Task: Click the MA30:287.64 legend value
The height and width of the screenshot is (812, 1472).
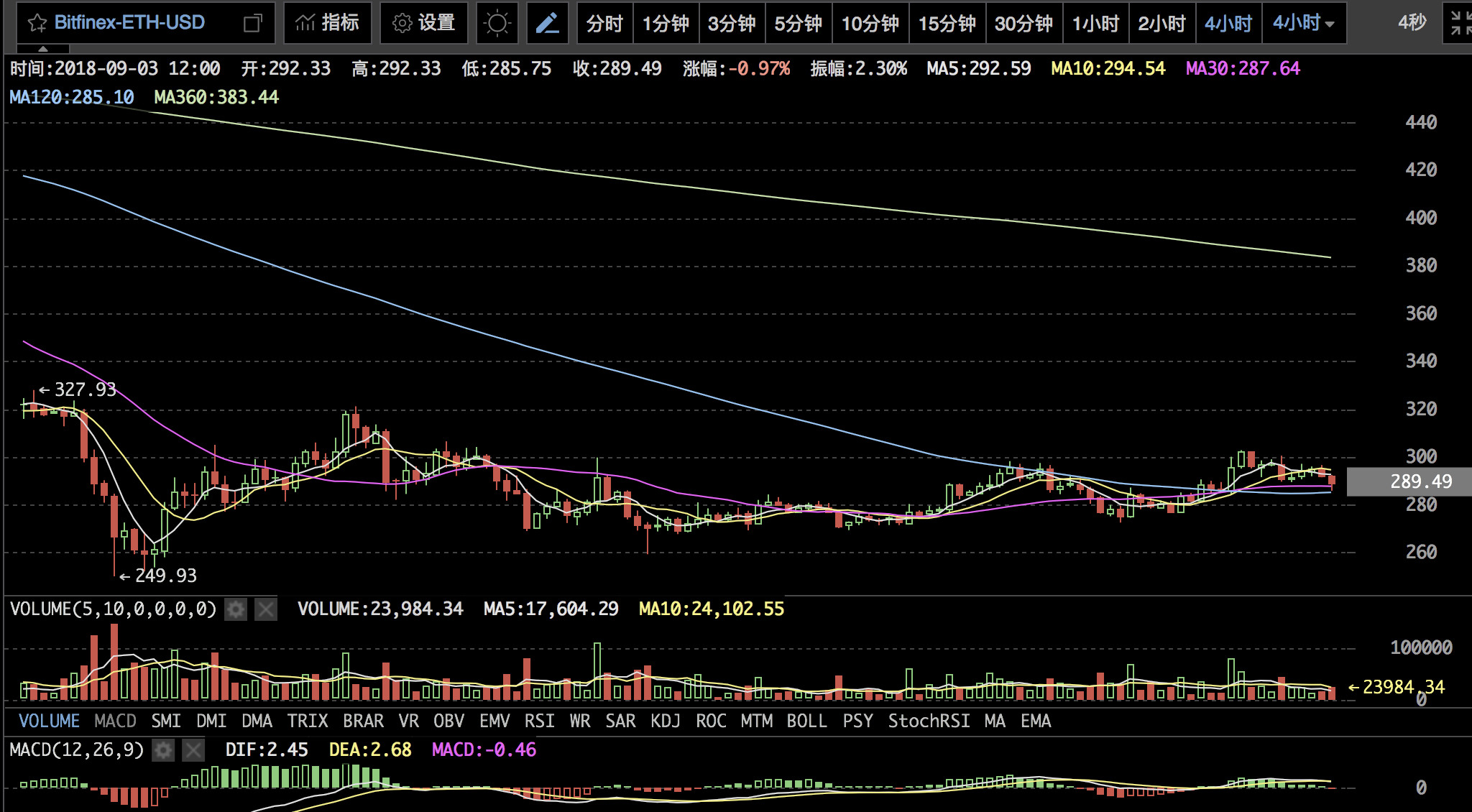Action: [1243, 69]
